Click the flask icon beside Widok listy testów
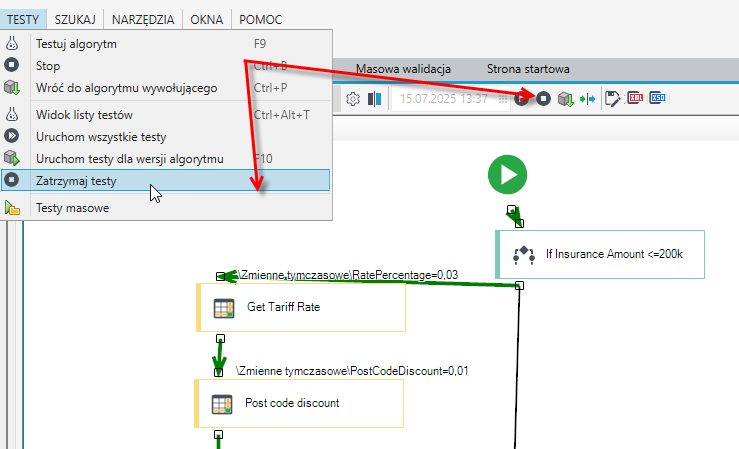 [x=12, y=114]
